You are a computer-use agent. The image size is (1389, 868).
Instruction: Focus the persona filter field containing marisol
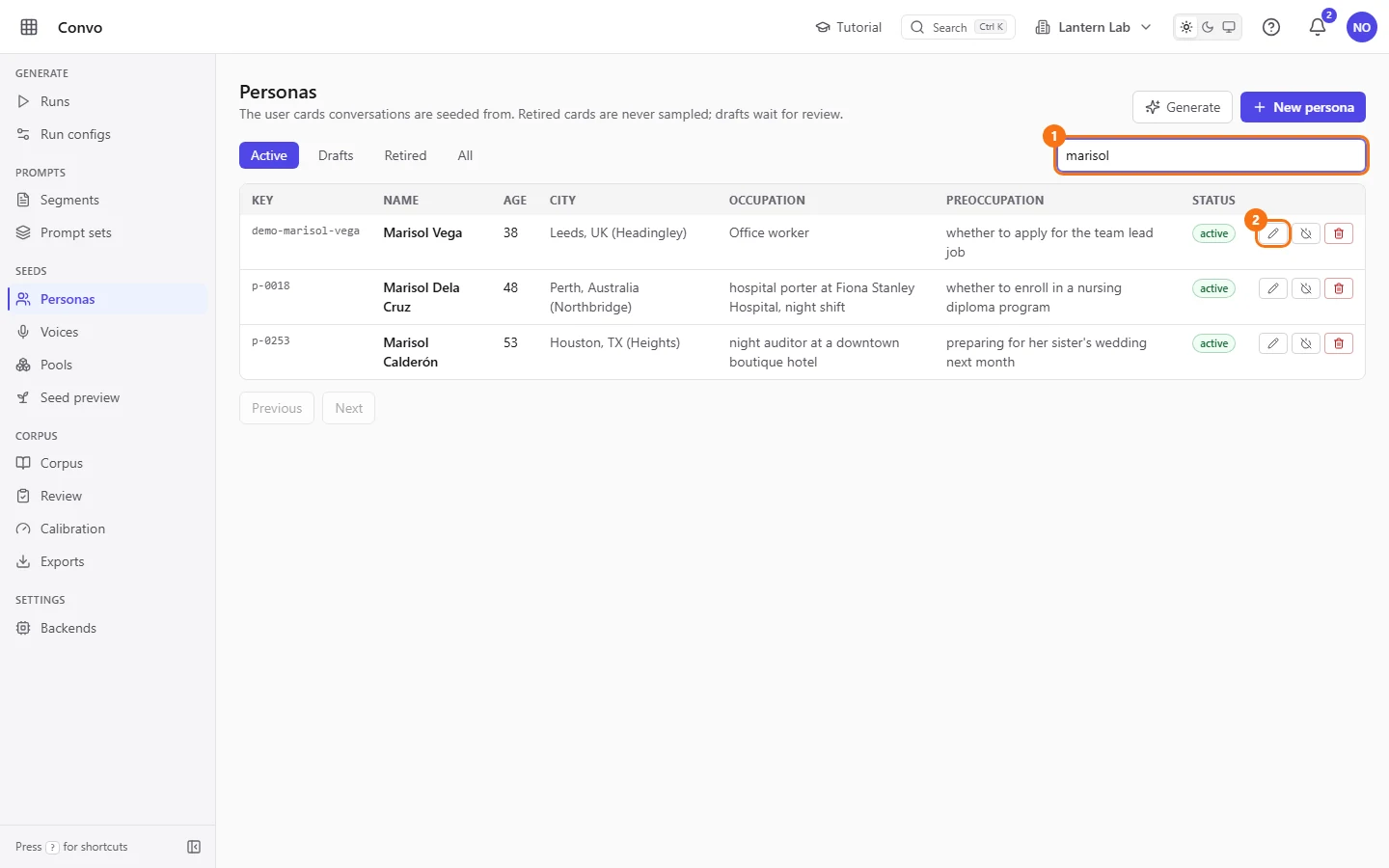(x=1212, y=155)
